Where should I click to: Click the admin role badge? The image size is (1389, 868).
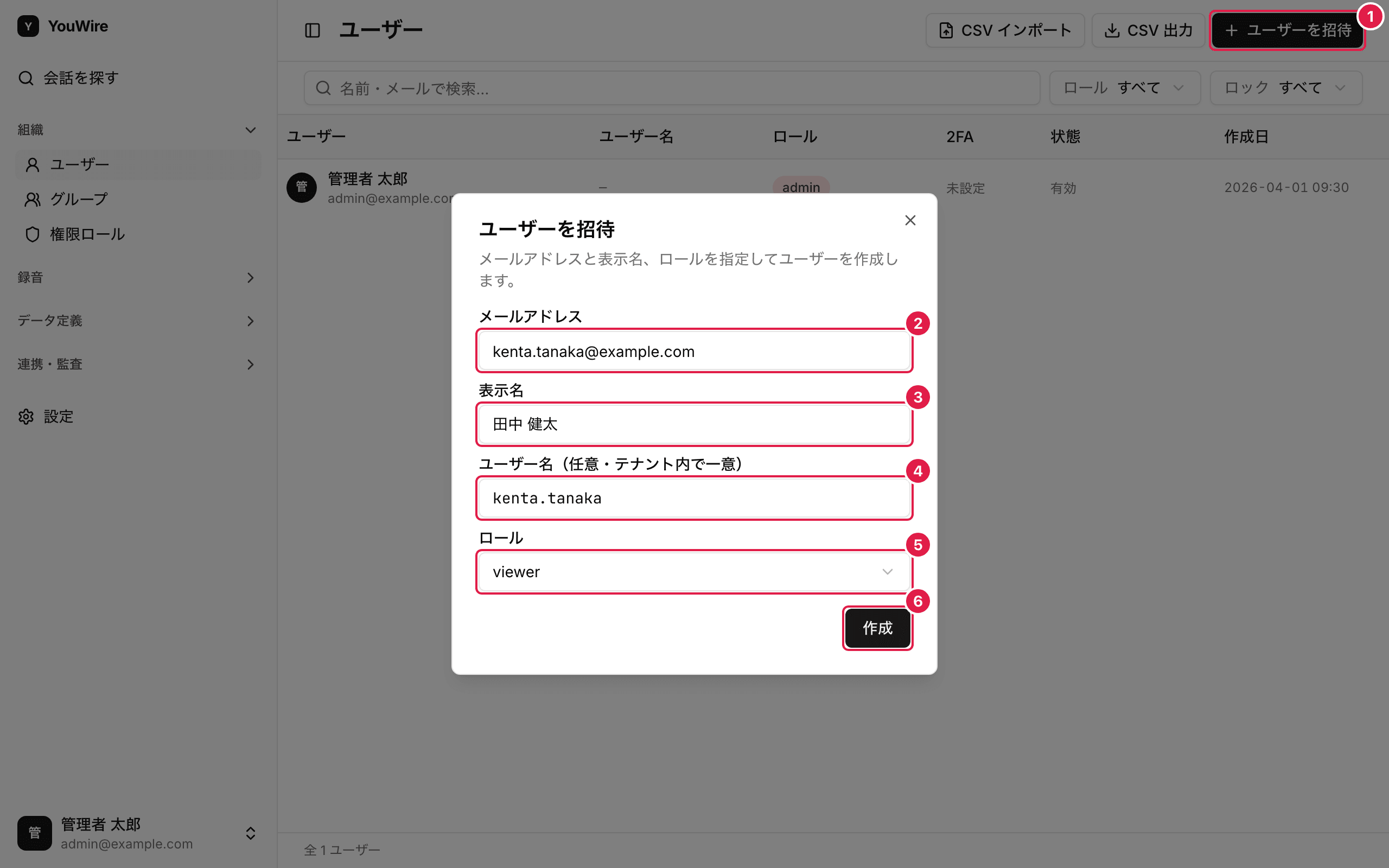click(x=801, y=187)
